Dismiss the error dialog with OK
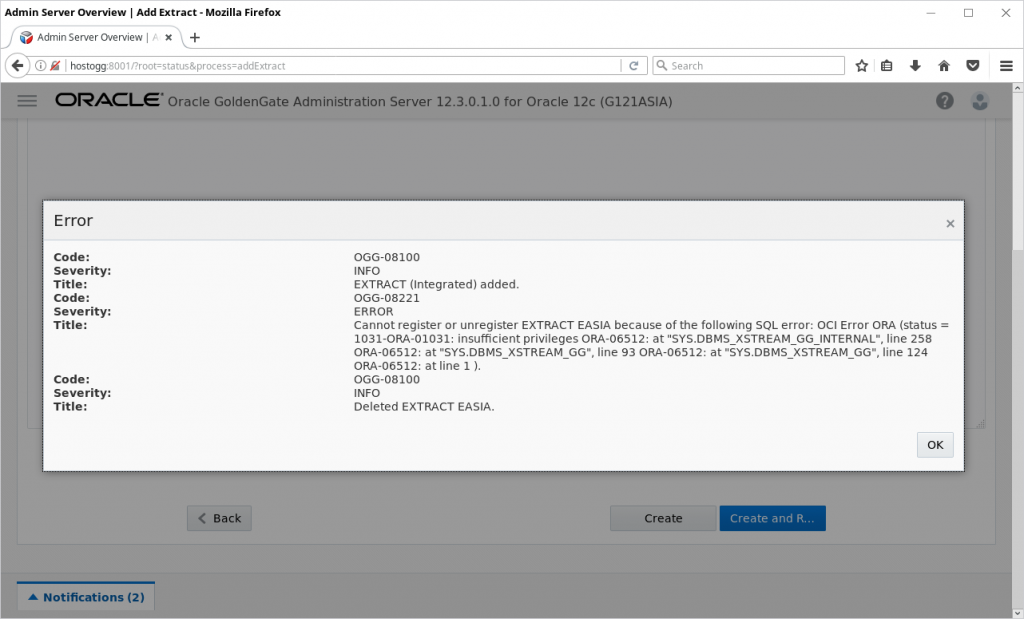The height and width of the screenshot is (619, 1024). (934, 444)
